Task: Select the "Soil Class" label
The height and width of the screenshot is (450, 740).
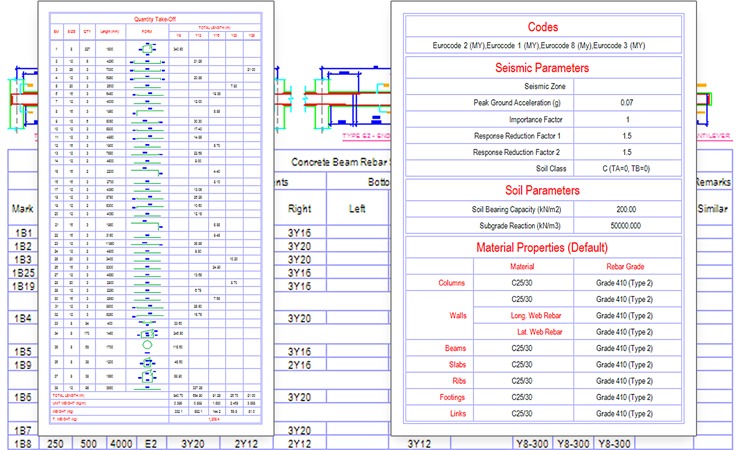Action: click(551, 168)
